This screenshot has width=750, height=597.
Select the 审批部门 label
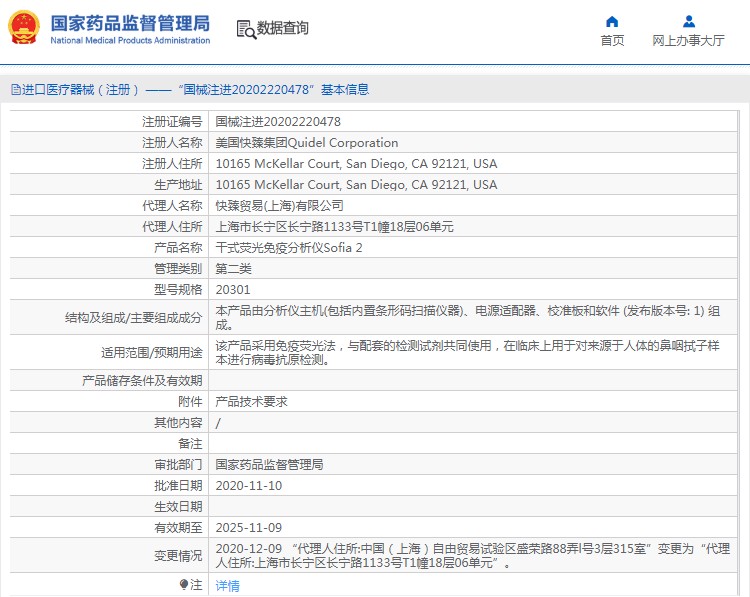point(178,464)
